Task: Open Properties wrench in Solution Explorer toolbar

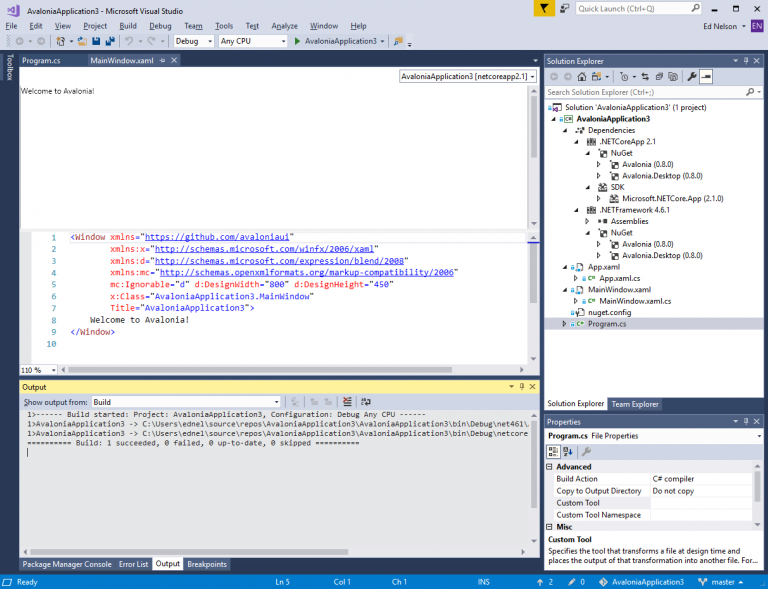Action: click(691, 76)
